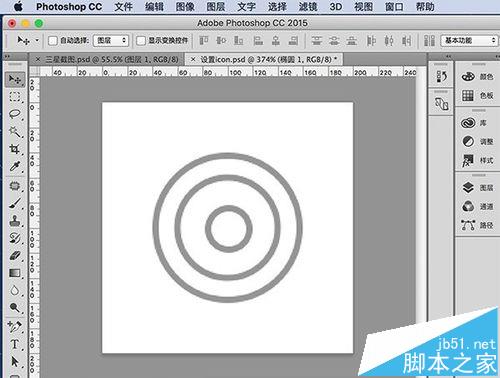
Task: Select the History Brush tool
Action: [x=15, y=238]
